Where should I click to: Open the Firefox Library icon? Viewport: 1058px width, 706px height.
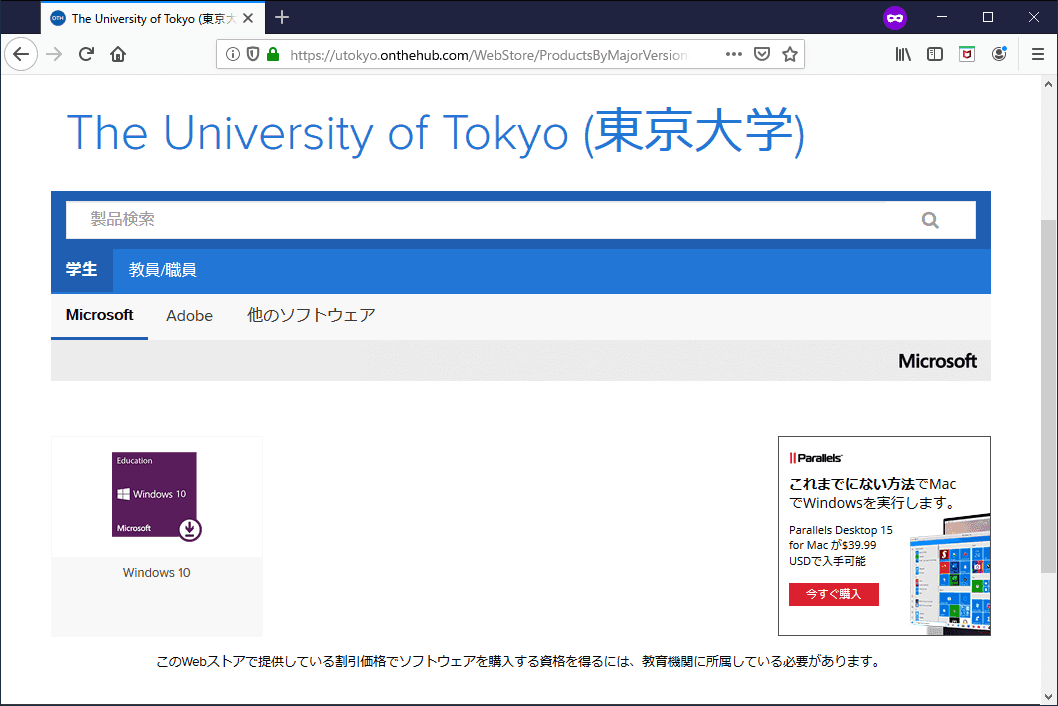[903, 54]
